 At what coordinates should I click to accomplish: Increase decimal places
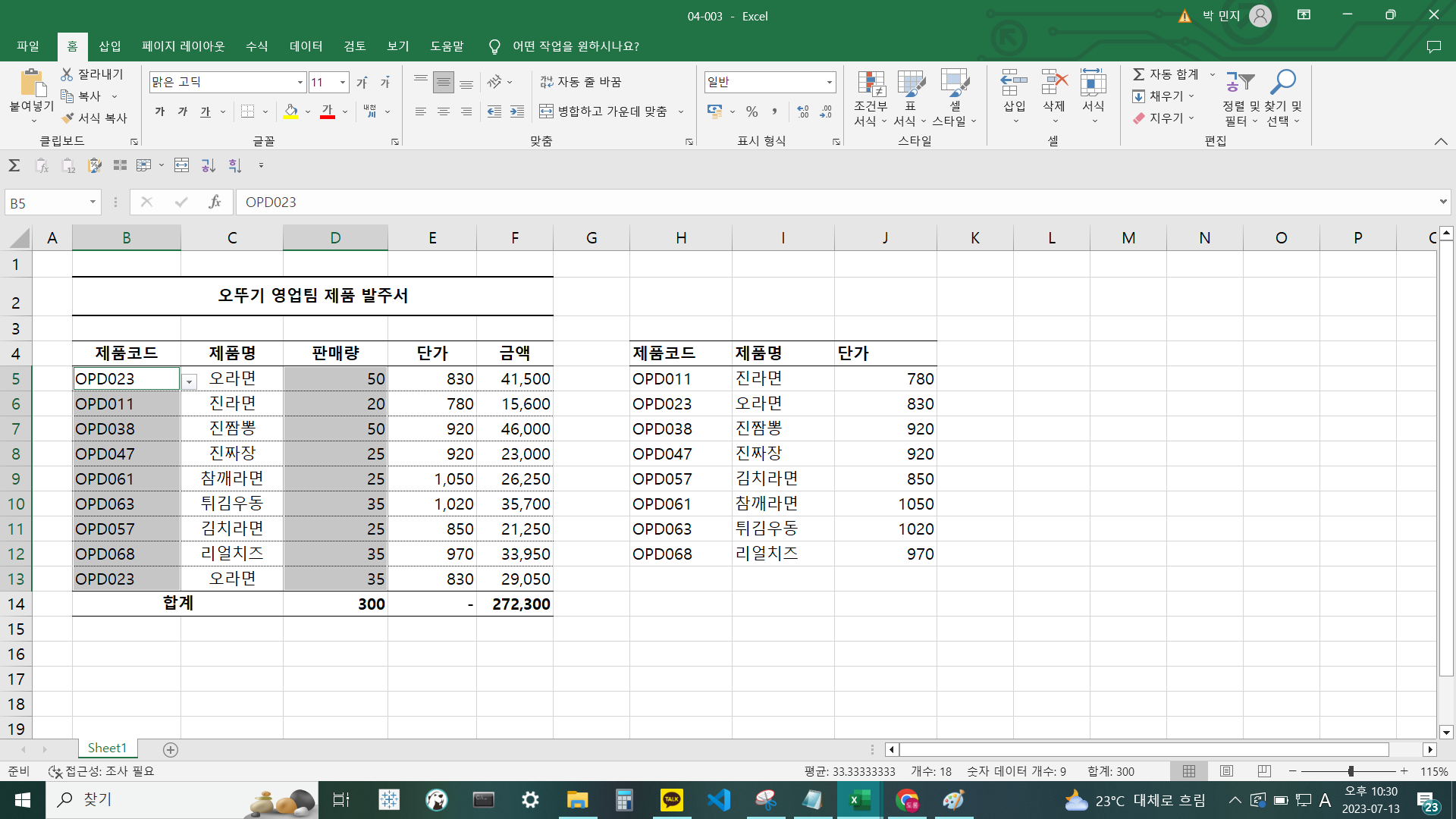coord(803,111)
